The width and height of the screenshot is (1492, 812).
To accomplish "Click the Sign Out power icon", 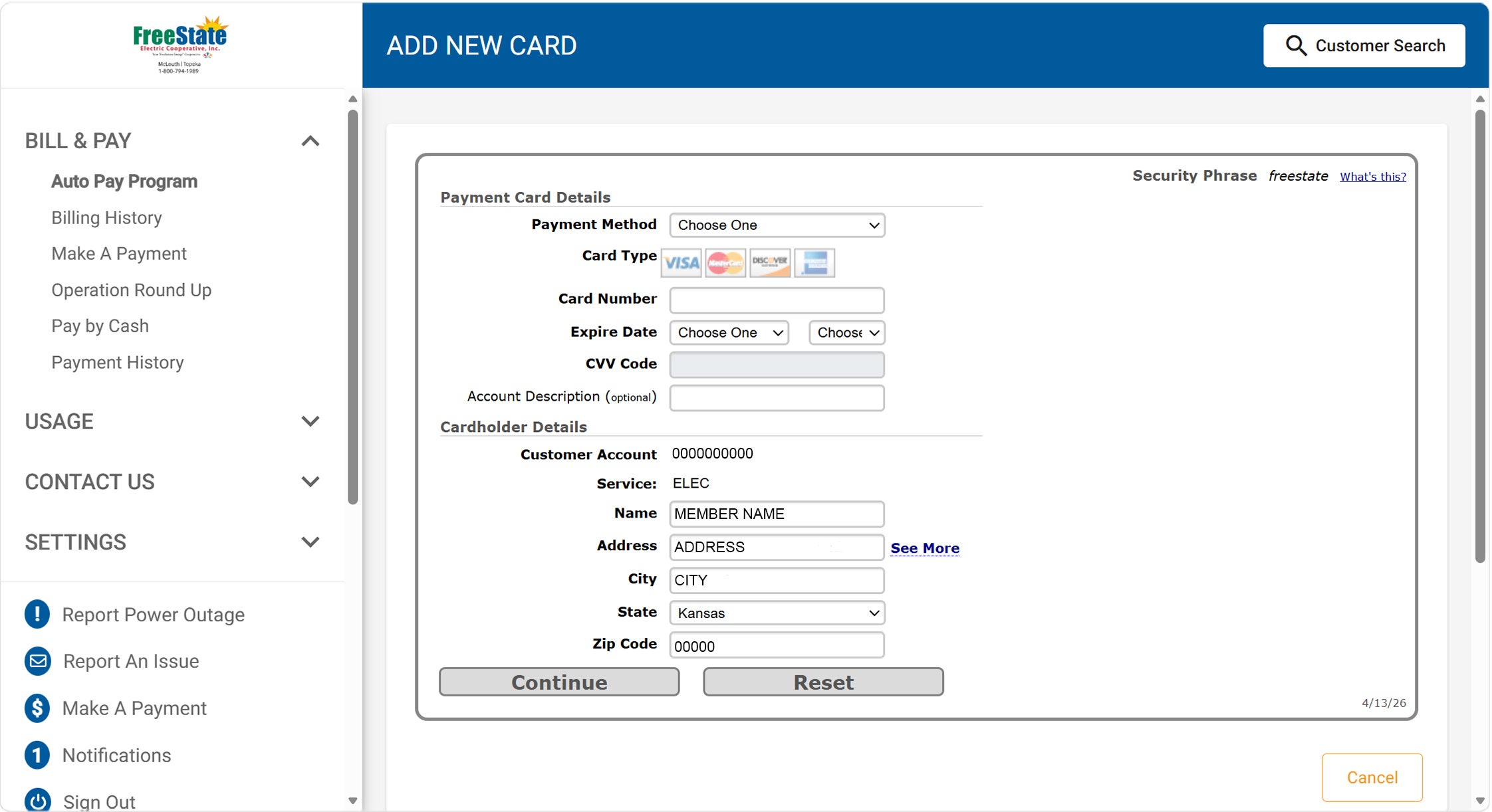I will 37,801.
